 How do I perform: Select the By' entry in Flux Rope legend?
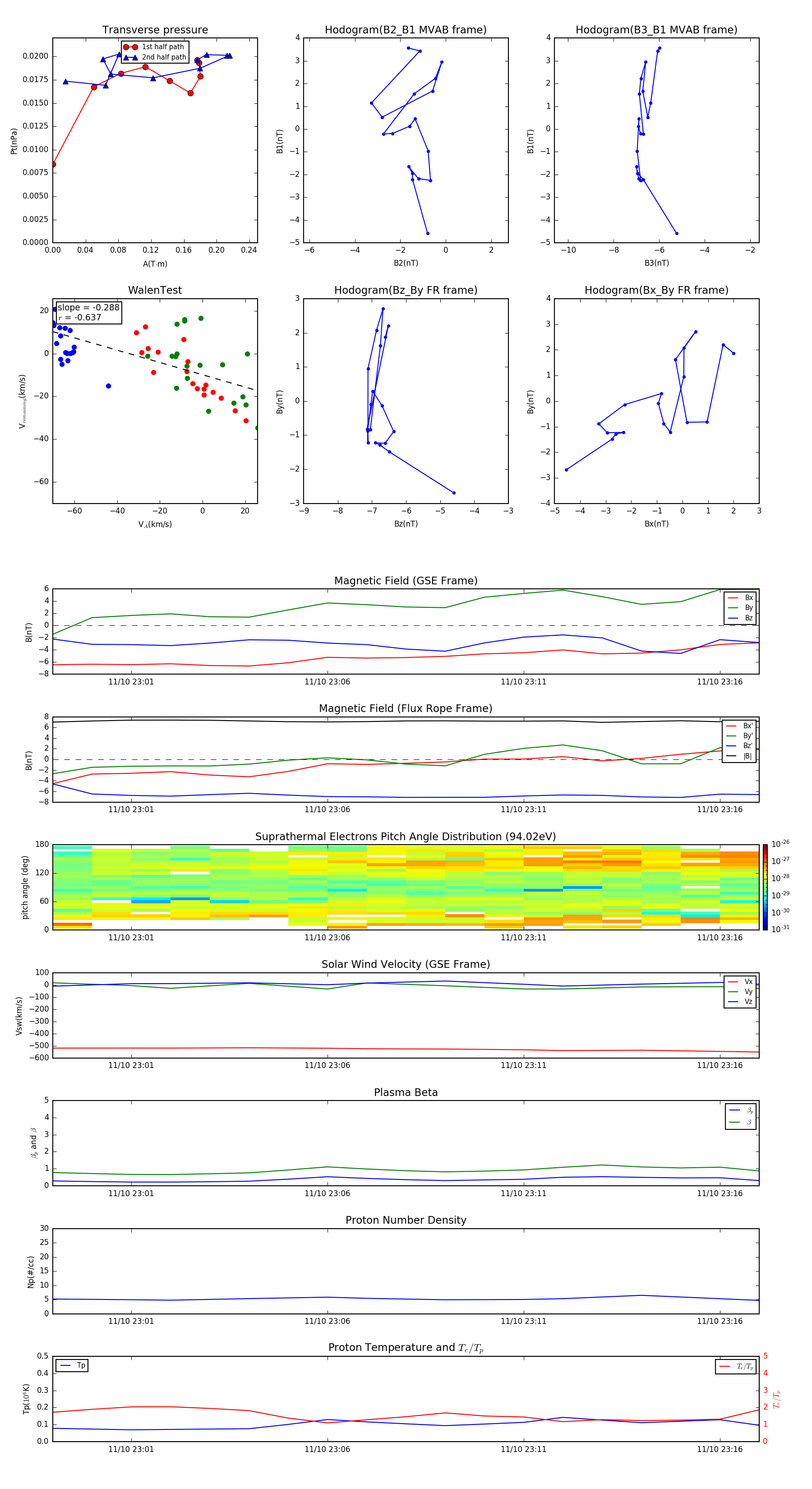click(x=739, y=736)
